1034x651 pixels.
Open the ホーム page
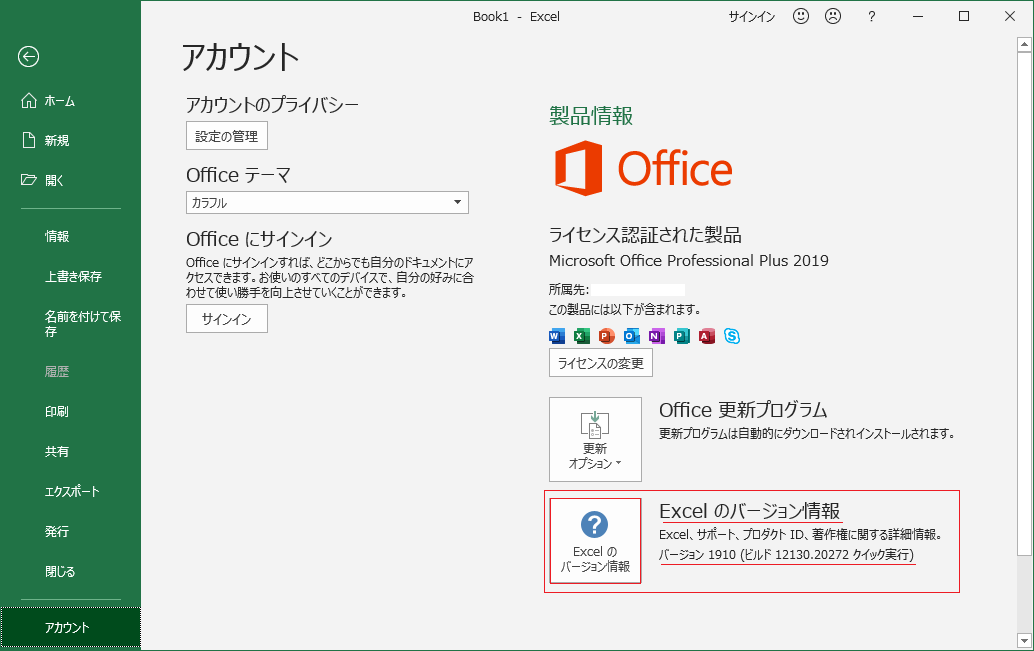(x=70, y=101)
